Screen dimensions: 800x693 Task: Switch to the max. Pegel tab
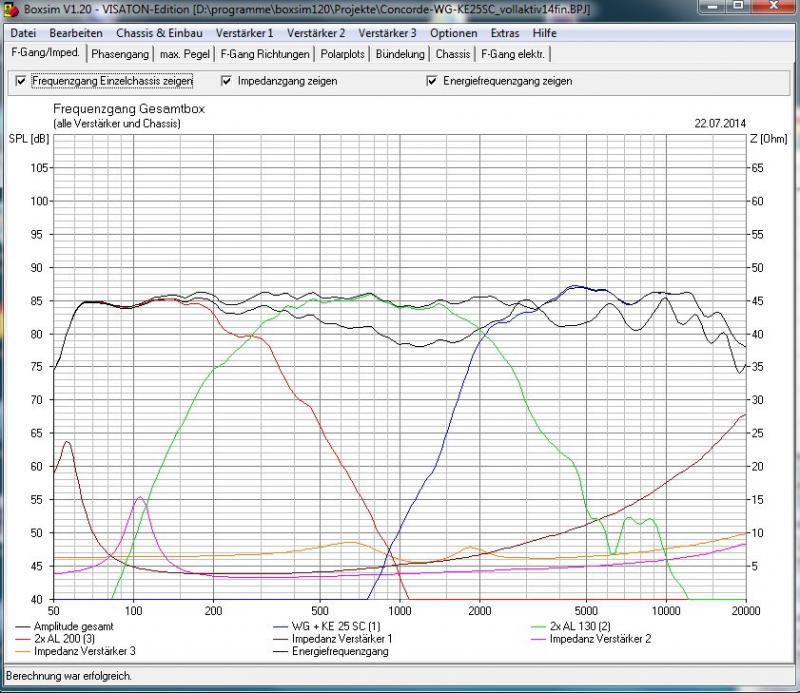[185, 54]
